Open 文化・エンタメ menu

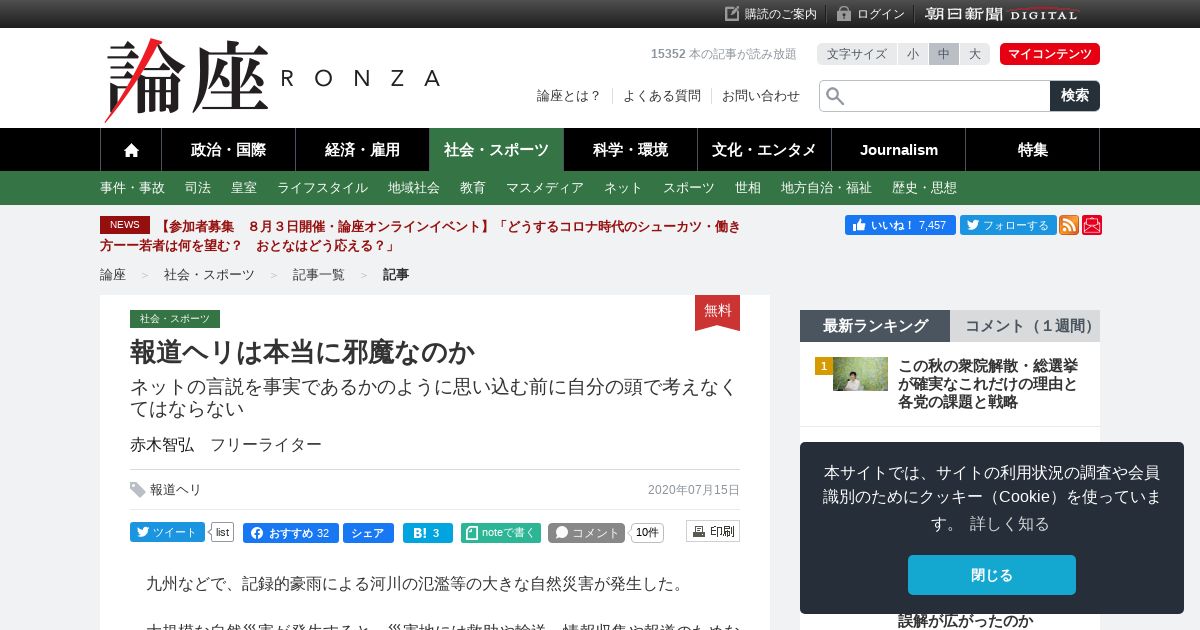click(764, 150)
